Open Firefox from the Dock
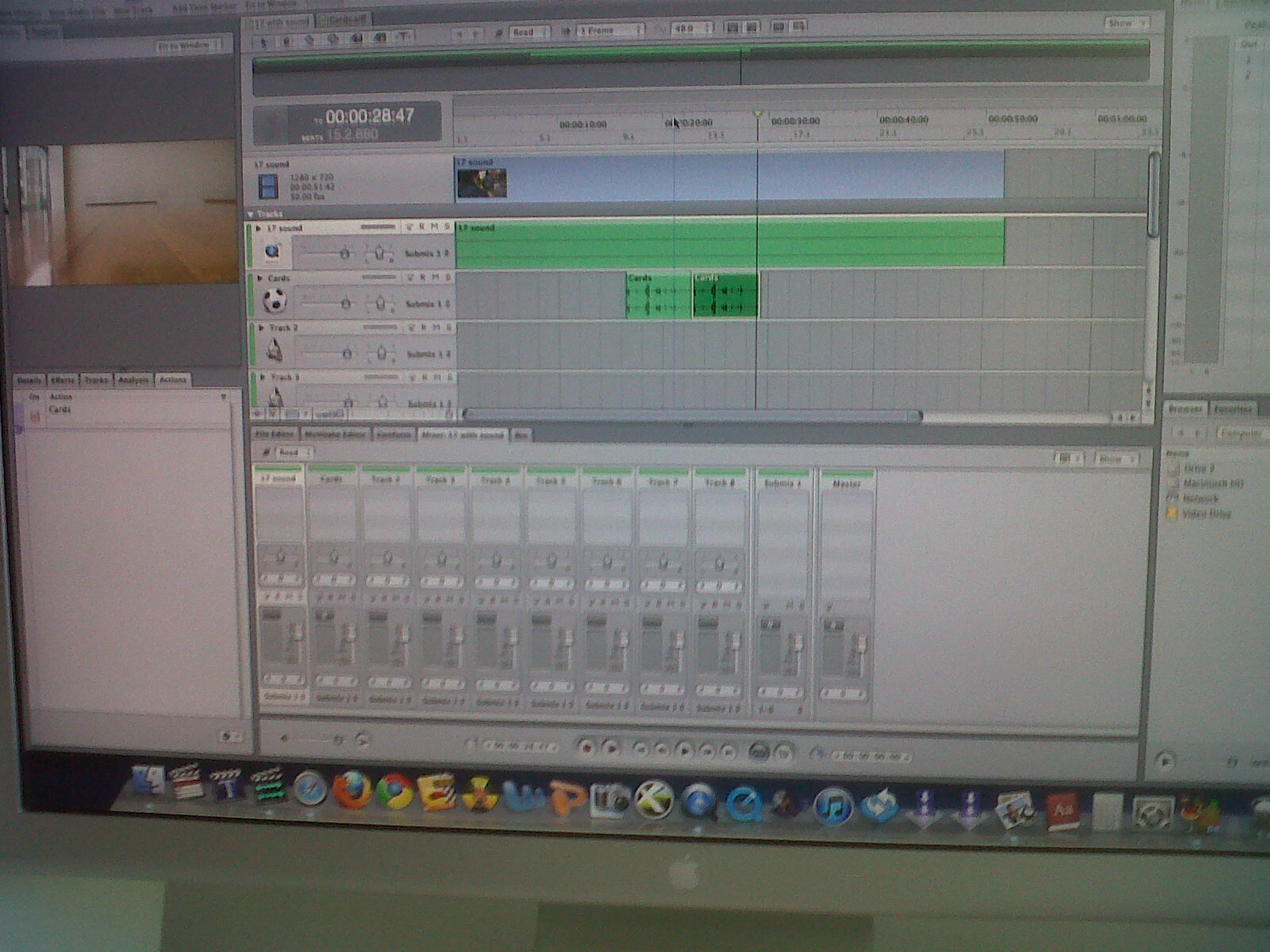 coord(352,790)
